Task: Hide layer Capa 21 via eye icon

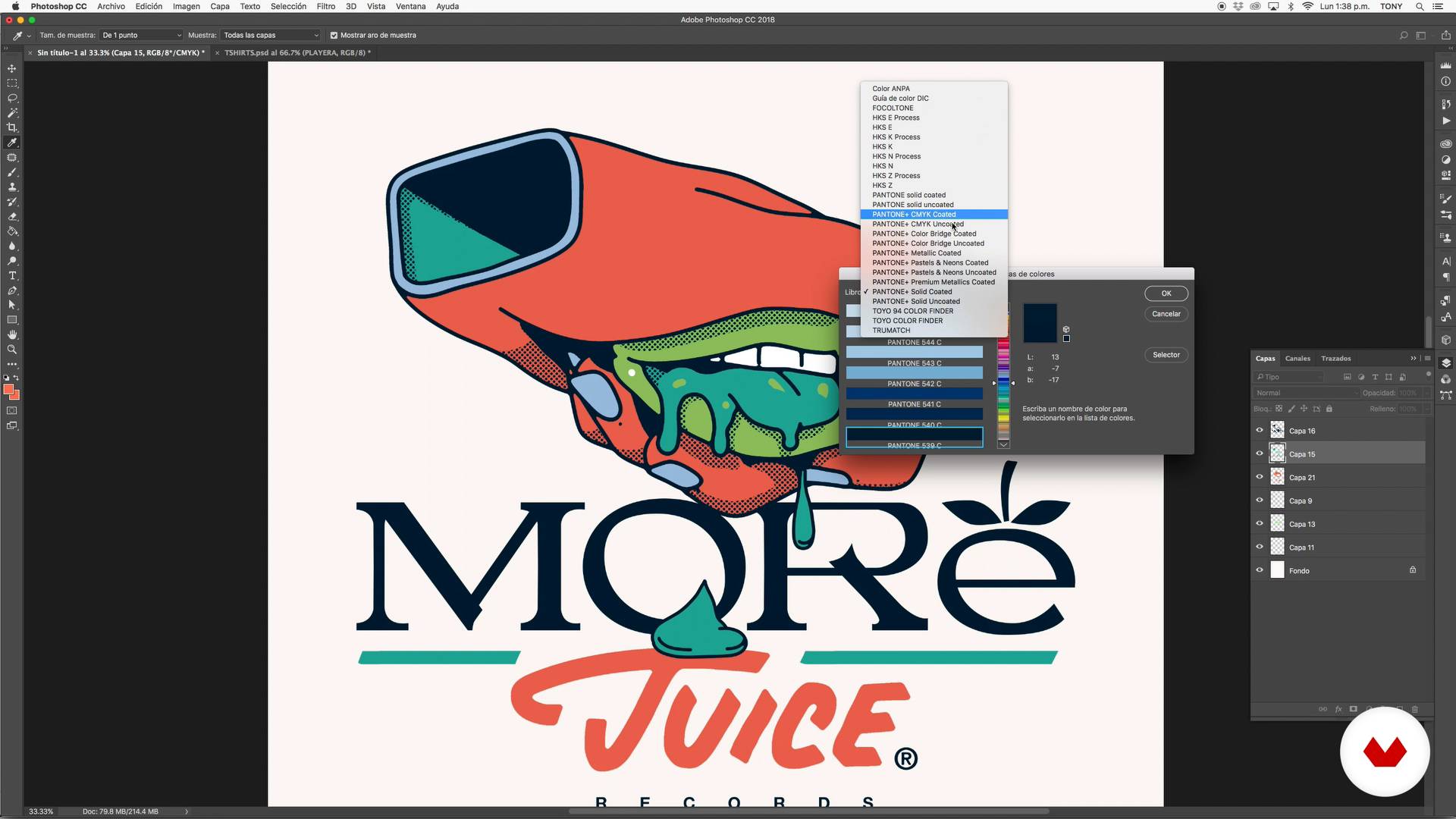Action: coord(1260,477)
